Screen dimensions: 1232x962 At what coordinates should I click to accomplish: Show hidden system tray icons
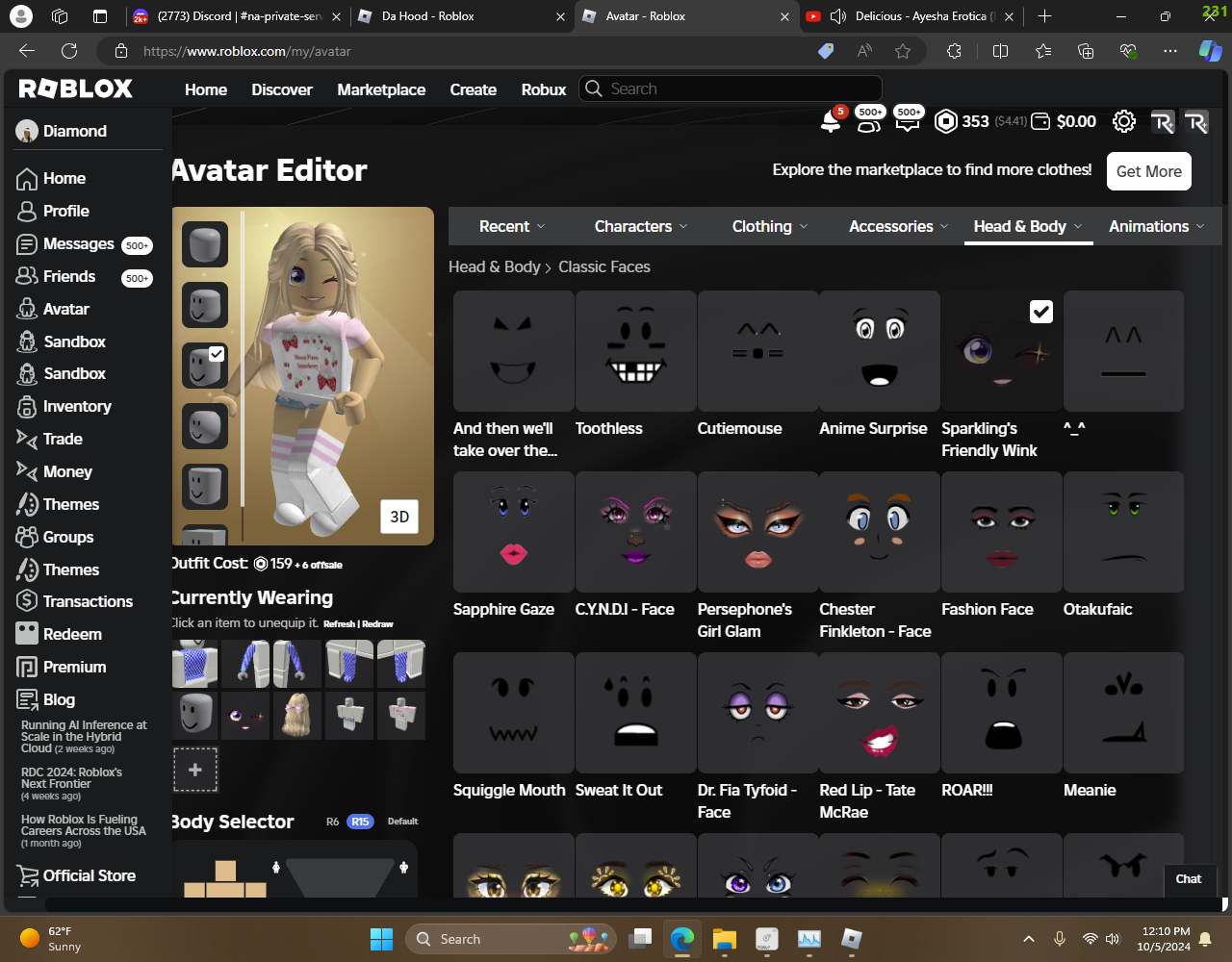click(x=1028, y=939)
